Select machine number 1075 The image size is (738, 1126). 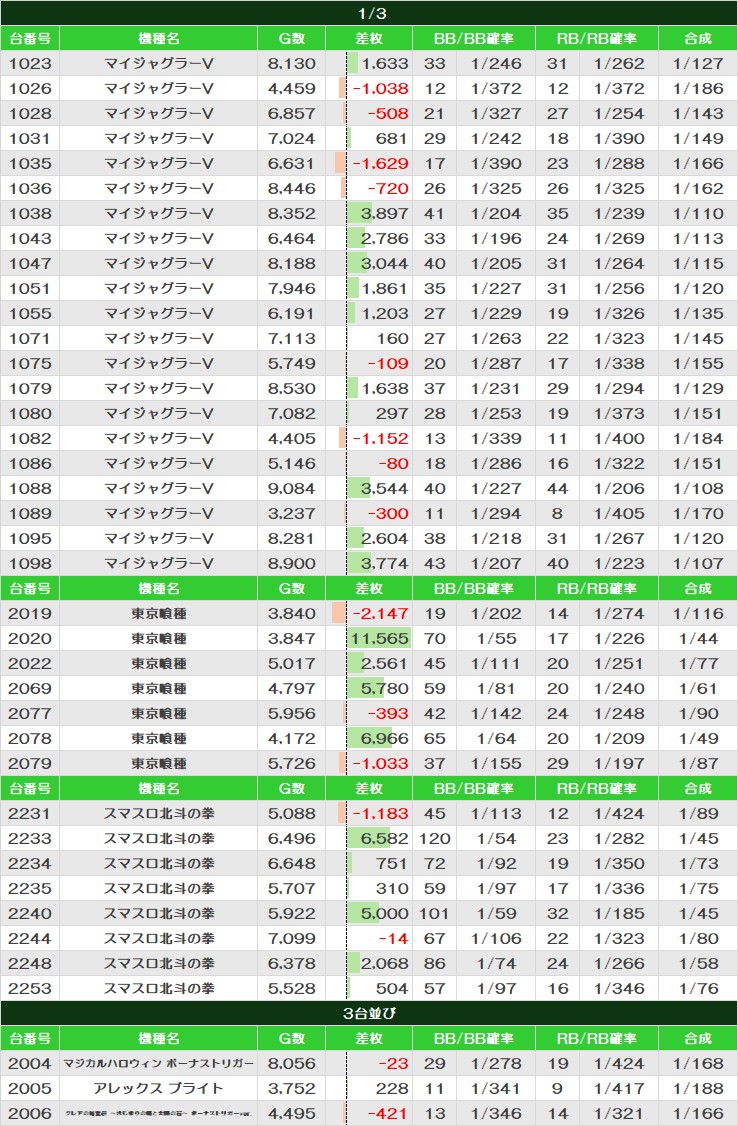[x=30, y=363]
